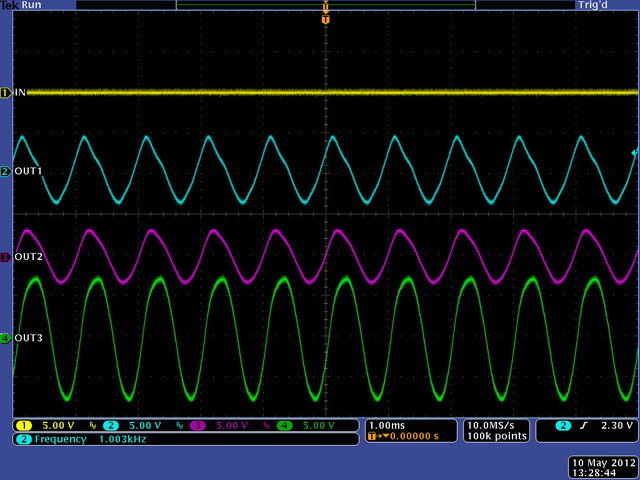This screenshot has height=480, width=640.
Task: Click the record view bar at top
Action: (x=325, y=5)
